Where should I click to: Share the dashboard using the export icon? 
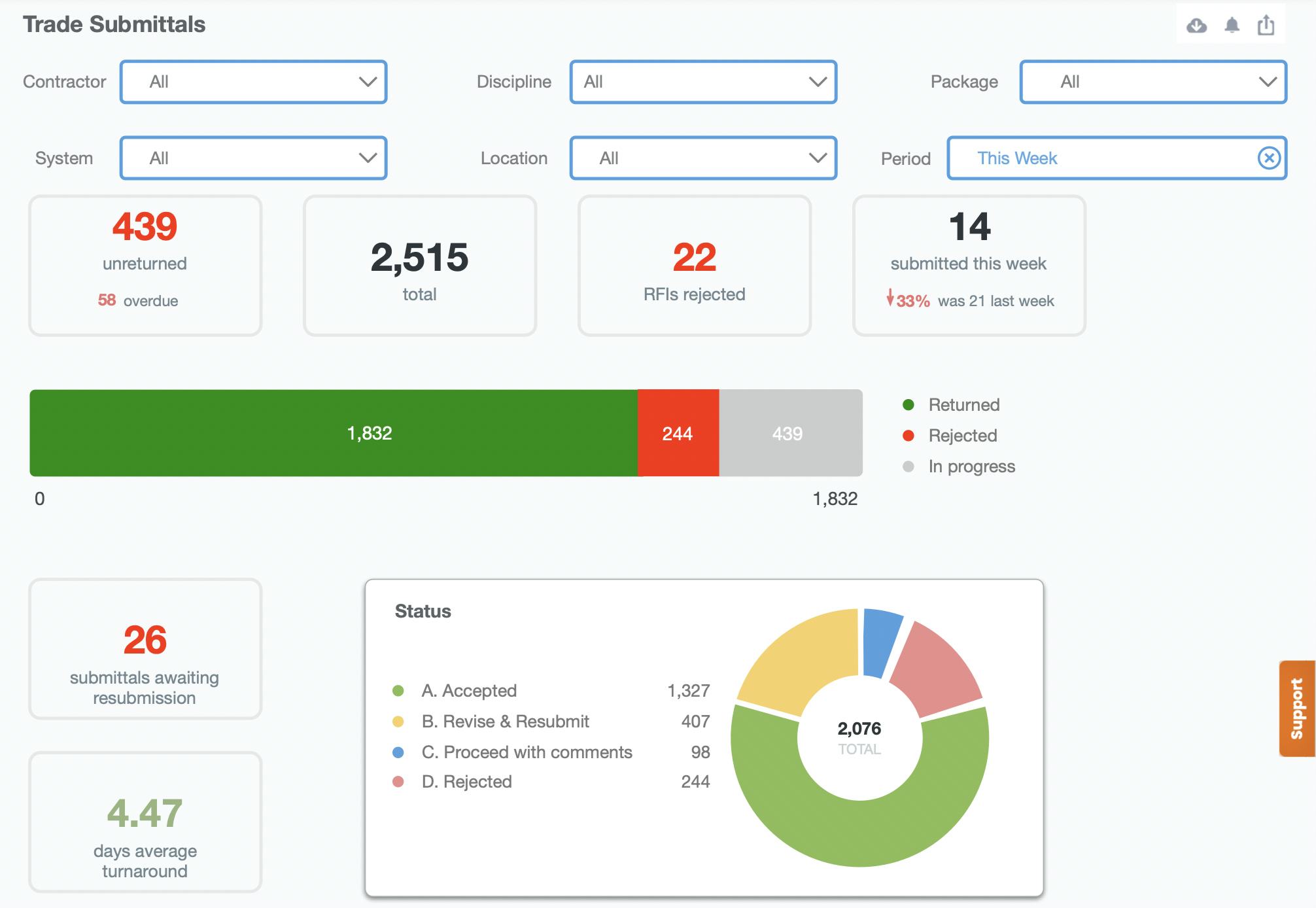[1266, 26]
